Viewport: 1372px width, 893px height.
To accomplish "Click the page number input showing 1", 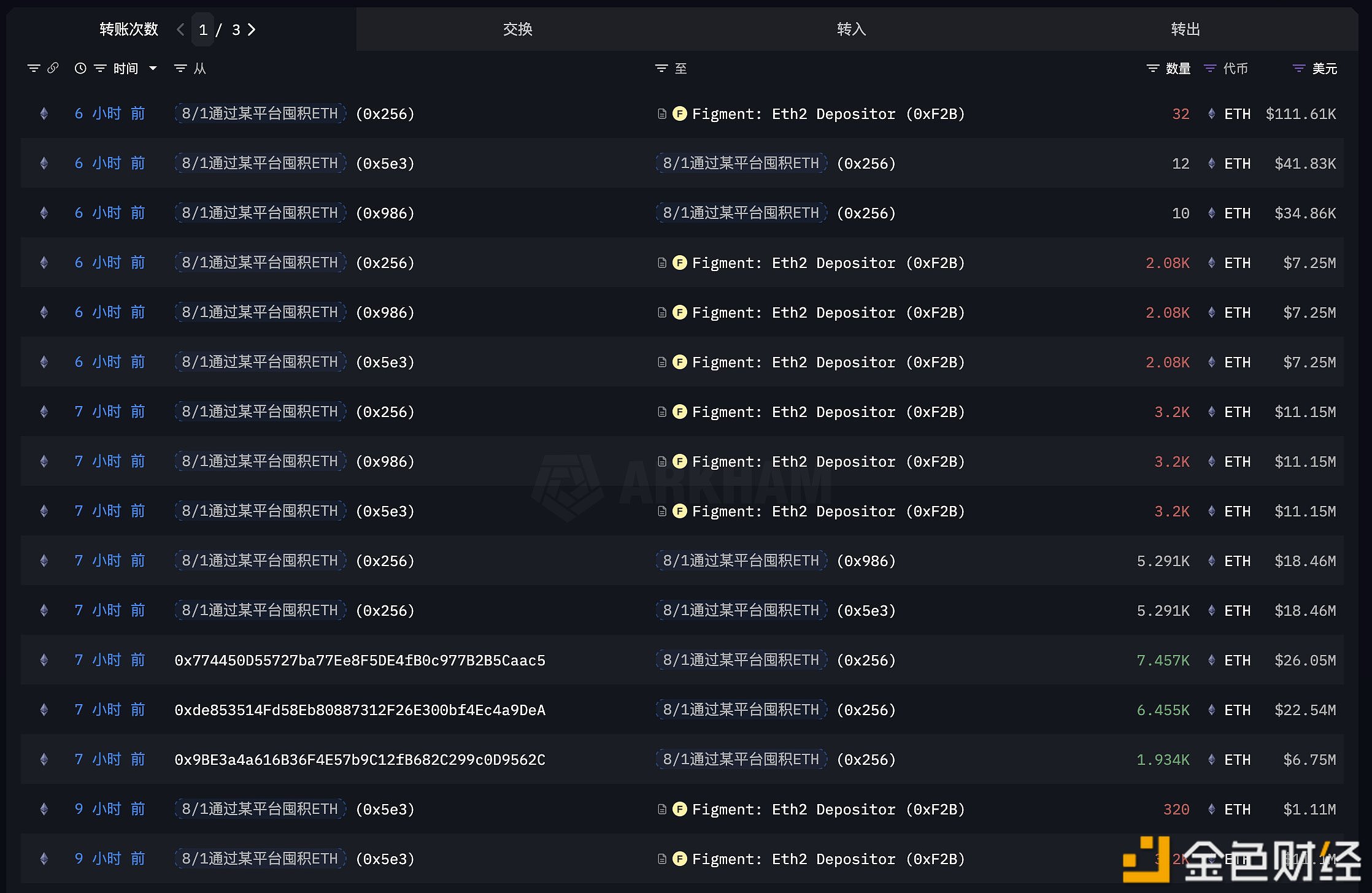I will 203,29.
